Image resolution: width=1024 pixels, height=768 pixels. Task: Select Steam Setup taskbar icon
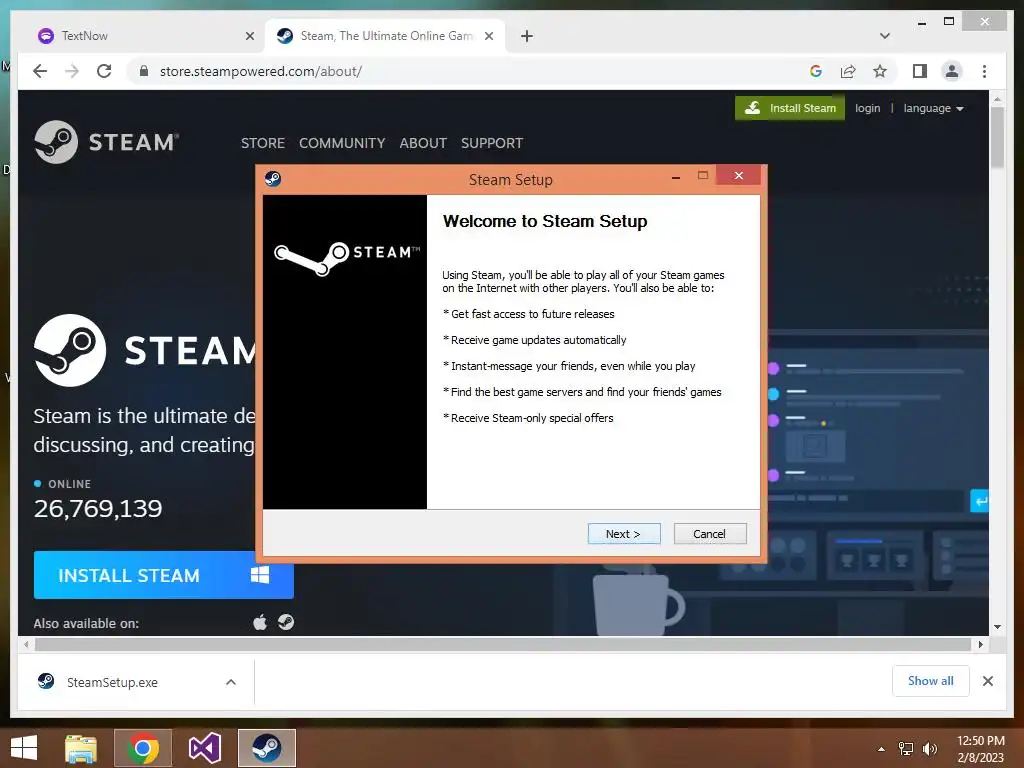[x=266, y=748]
